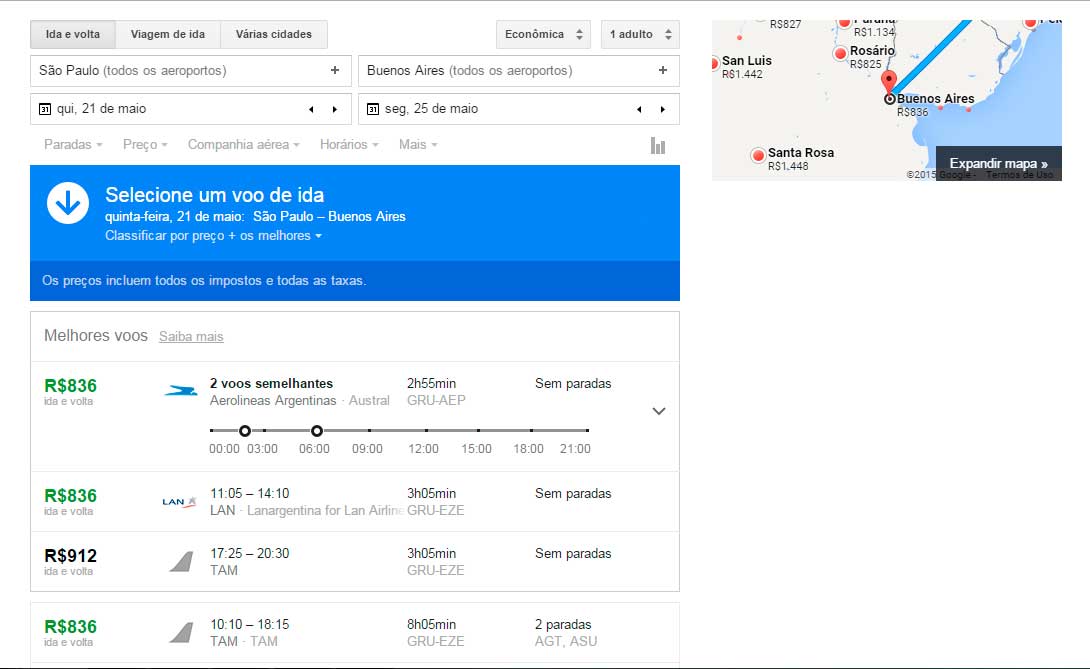Click the Expandir mapa button
Viewport: 1090px width, 669px height.
[x=998, y=162]
